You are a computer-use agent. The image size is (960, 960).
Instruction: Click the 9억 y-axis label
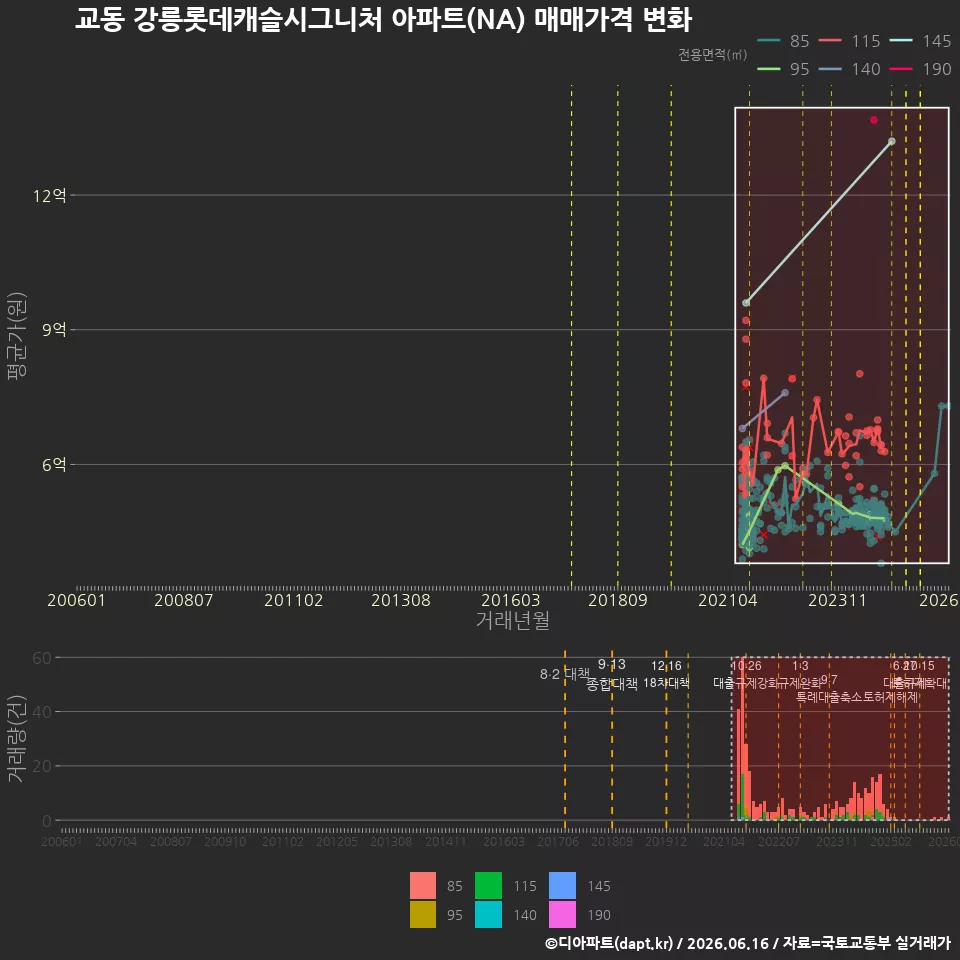coord(54,330)
